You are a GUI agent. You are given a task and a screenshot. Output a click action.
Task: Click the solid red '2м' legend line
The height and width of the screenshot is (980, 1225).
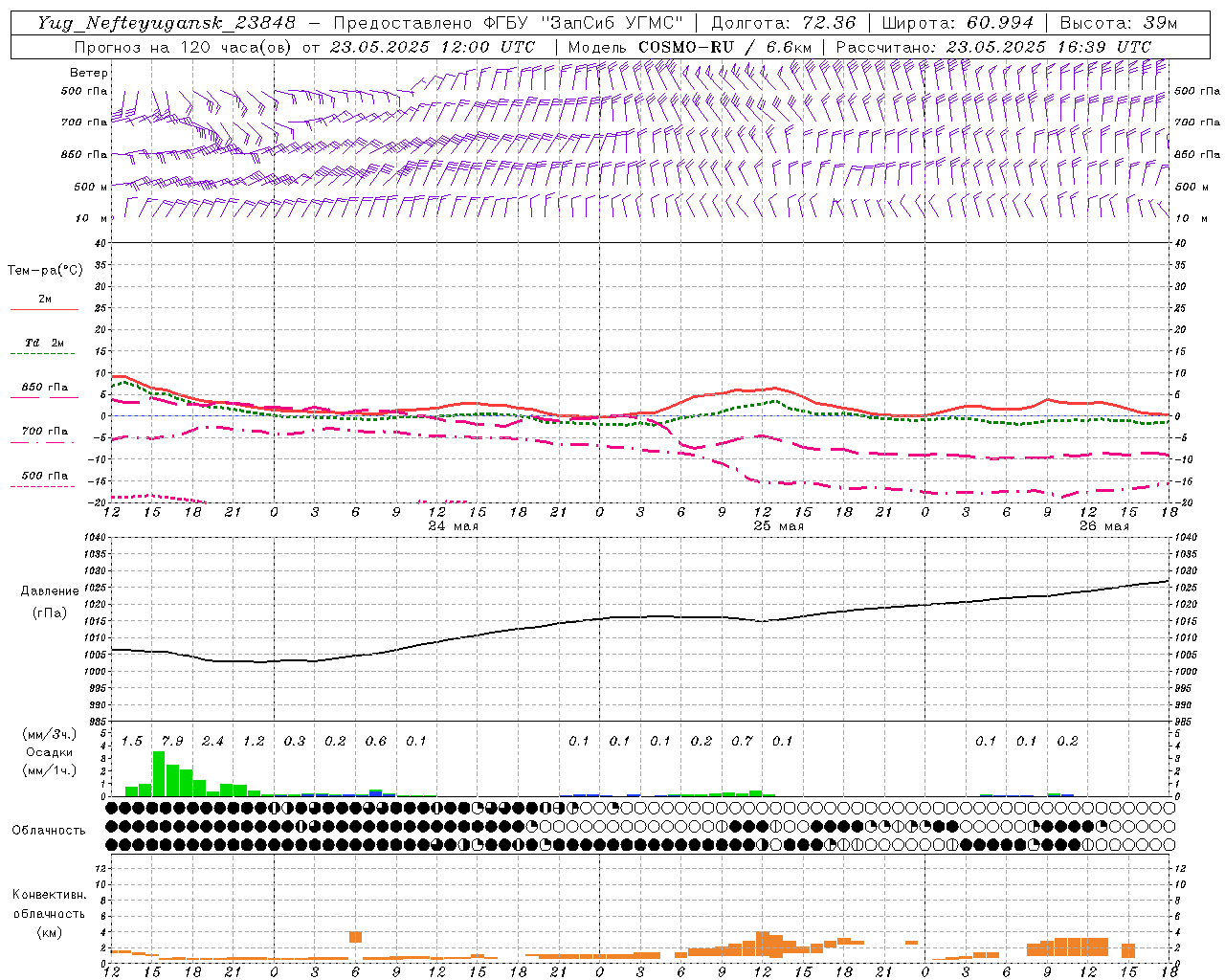tap(44, 310)
